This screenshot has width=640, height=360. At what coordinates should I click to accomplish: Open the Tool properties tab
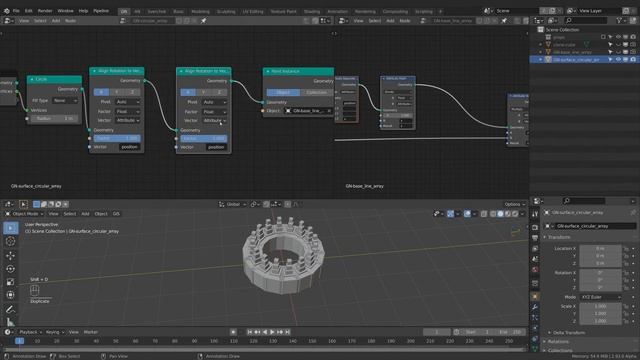(x=535, y=214)
